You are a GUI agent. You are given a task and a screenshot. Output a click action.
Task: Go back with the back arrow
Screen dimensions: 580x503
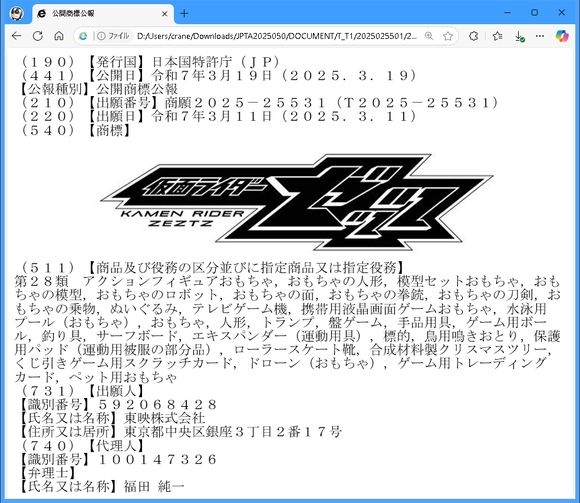(x=16, y=36)
